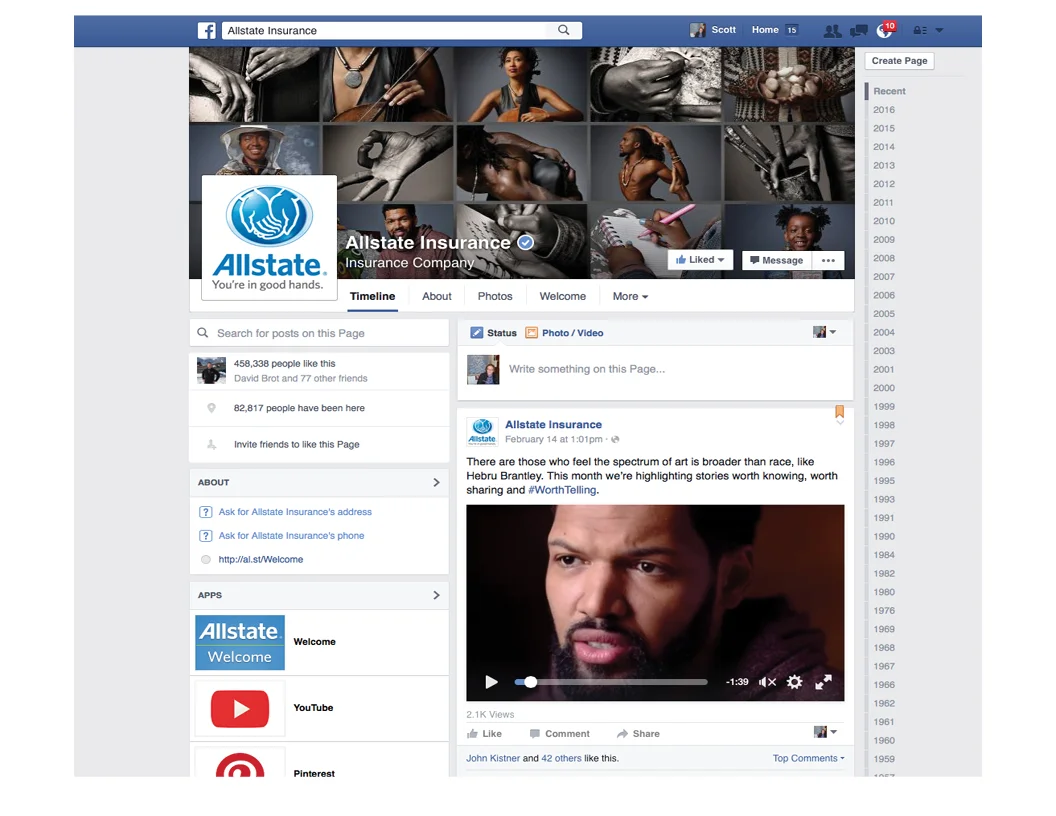The image size is (1056, 816).
Task: Click Search for posts on this Page field
Action: click(319, 333)
